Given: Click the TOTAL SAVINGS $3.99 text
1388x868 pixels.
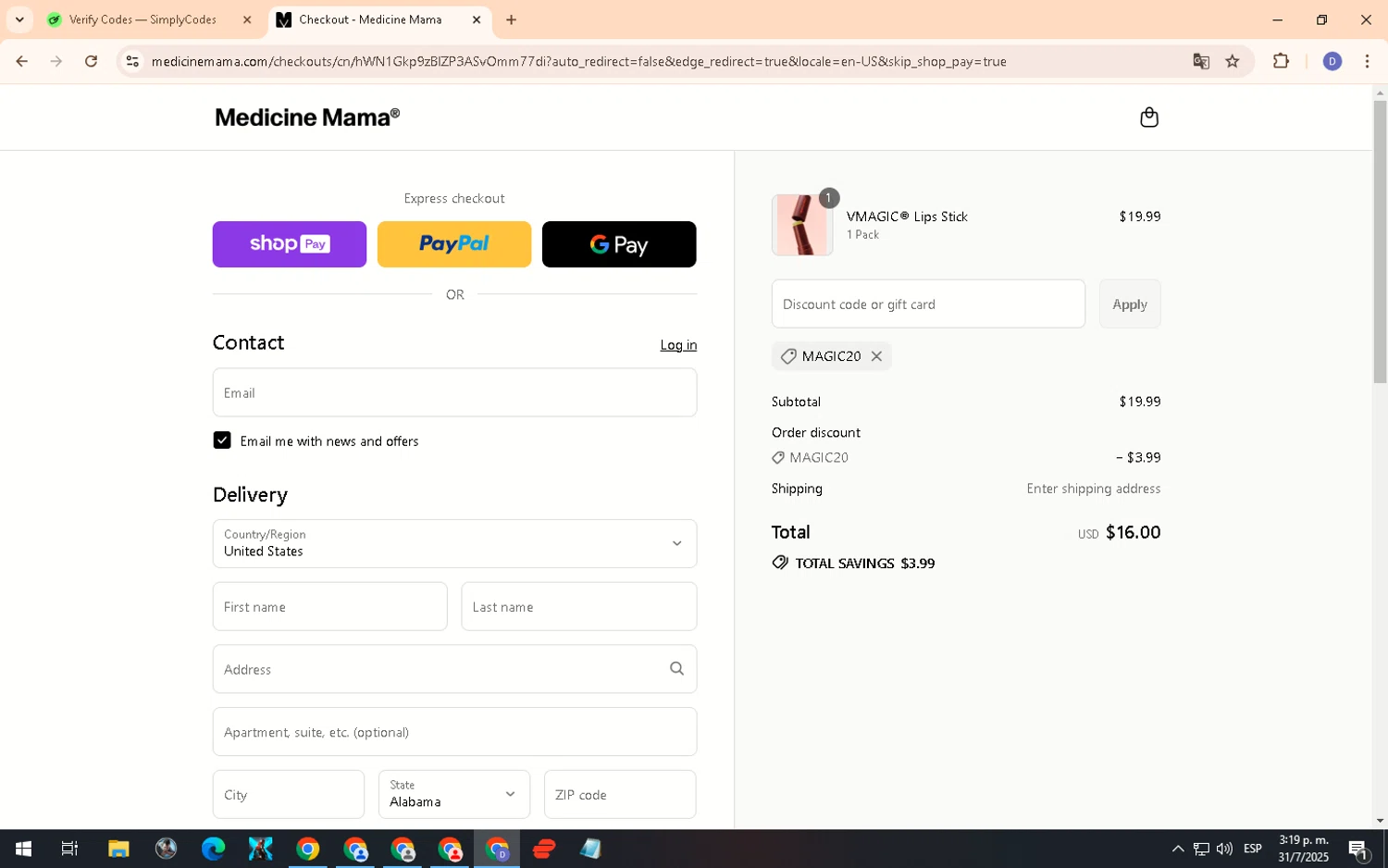Looking at the screenshot, I should tap(864, 564).
